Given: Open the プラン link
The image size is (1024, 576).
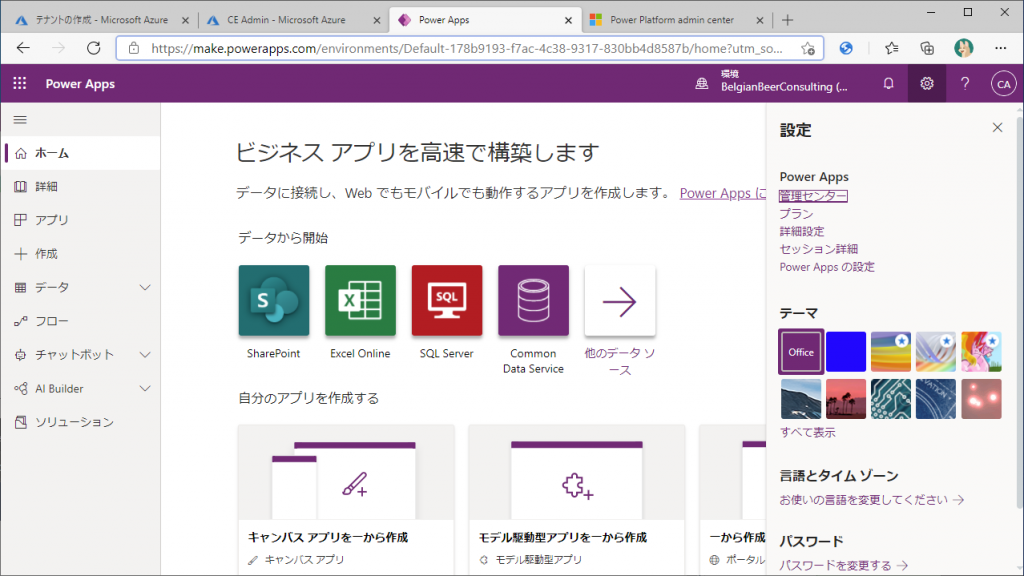Looking at the screenshot, I should [796, 214].
